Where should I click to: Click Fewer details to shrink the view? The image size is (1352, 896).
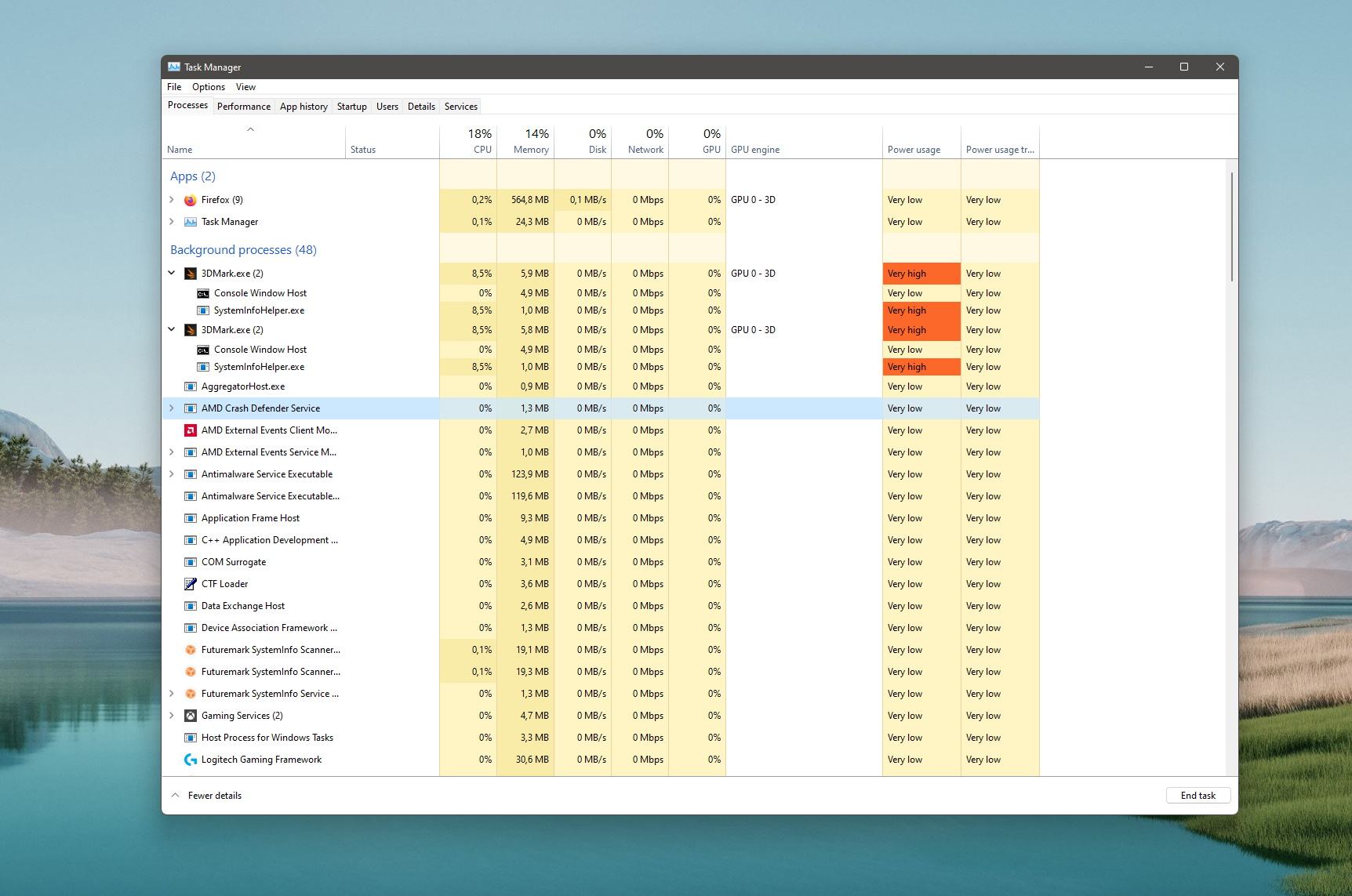tap(206, 795)
